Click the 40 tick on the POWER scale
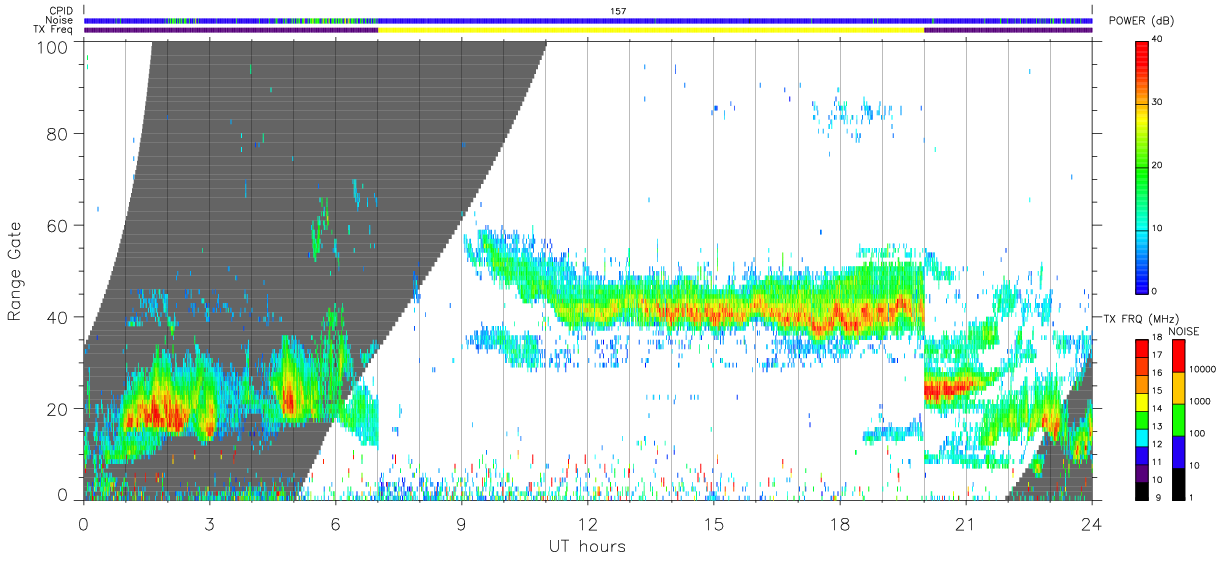The width and height of the screenshot is (1228, 567). [x=1158, y=40]
